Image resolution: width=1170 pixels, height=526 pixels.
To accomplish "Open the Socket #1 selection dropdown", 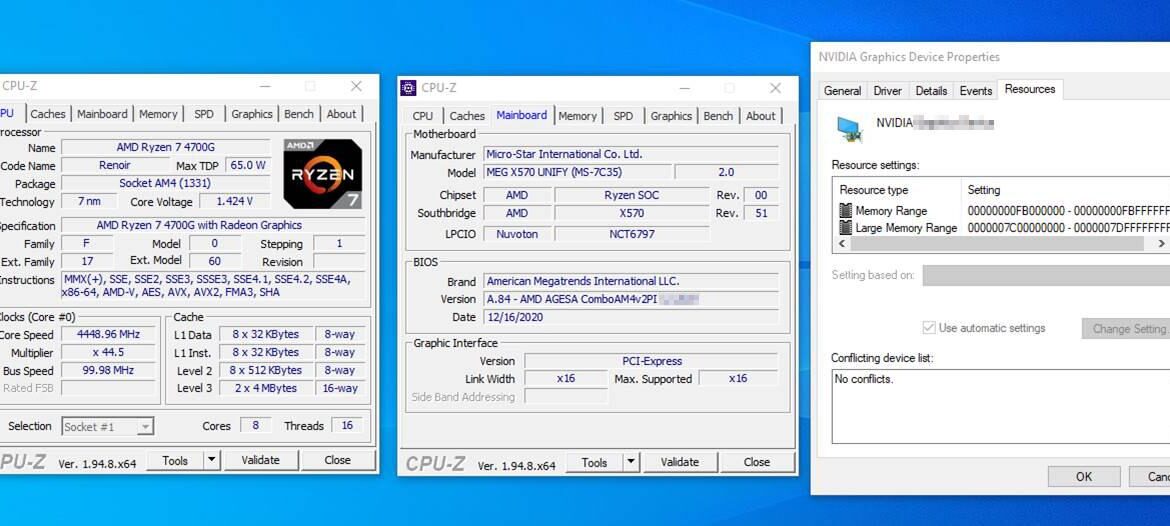I will click(x=107, y=427).
